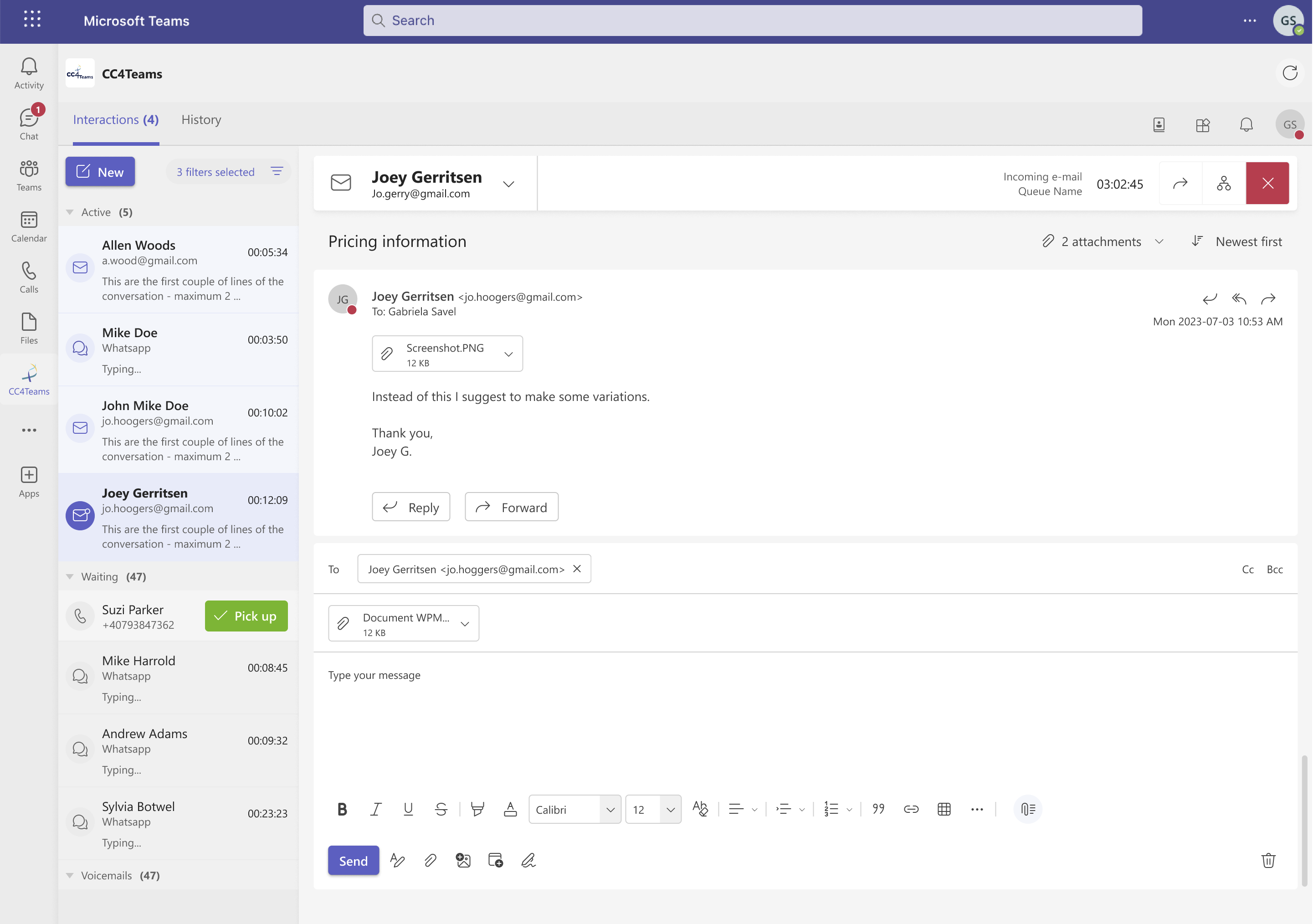Viewport: 1313px width, 924px height.
Task: Click the Forward button under the message
Action: pos(511,507)
